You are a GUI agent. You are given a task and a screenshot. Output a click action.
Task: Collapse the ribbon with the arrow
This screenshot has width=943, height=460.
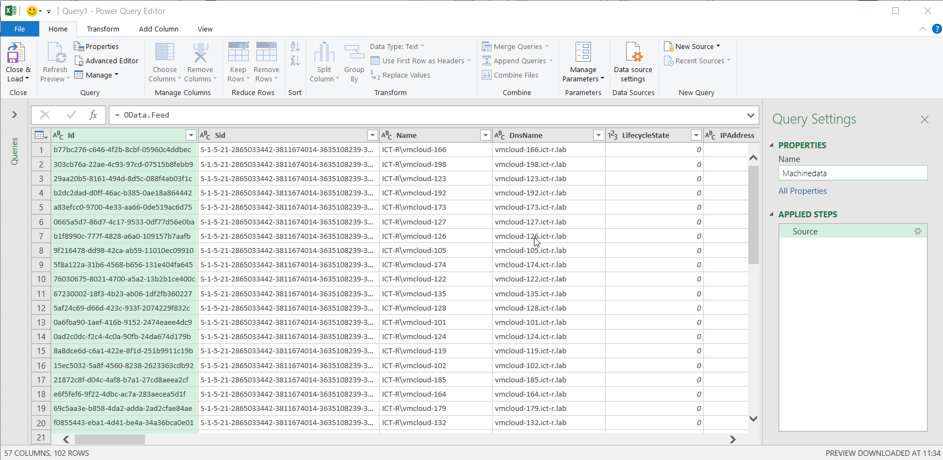(x=924, y=29)
